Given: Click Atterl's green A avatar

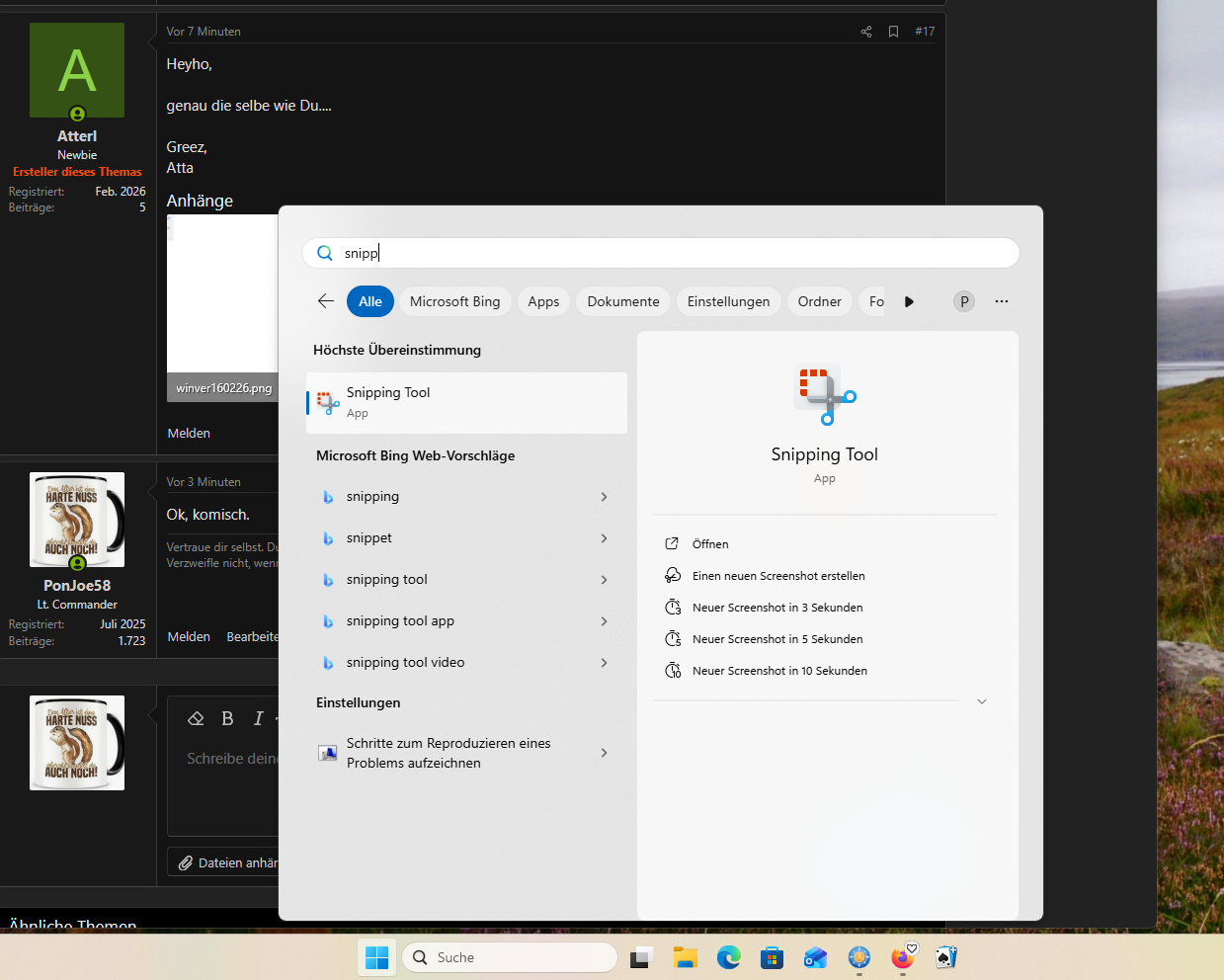Looking at the screenshot, I should pyautogui.click(x=77, y=70).
